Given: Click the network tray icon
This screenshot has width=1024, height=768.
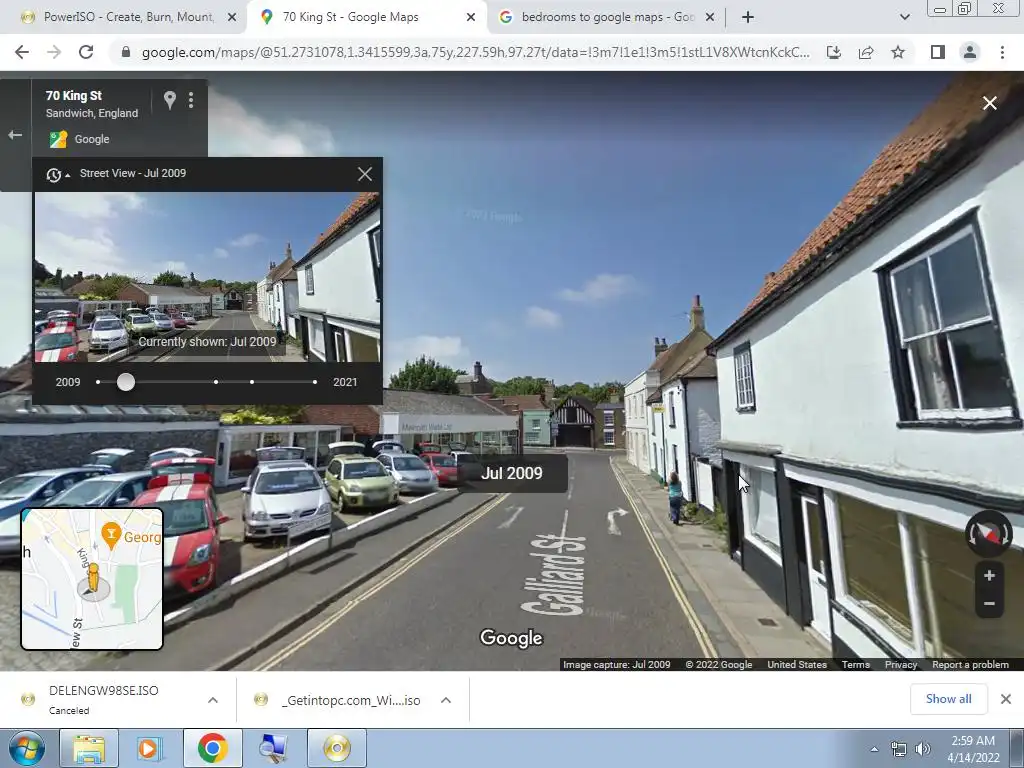Looking at the screenshot, I should 899,749.
